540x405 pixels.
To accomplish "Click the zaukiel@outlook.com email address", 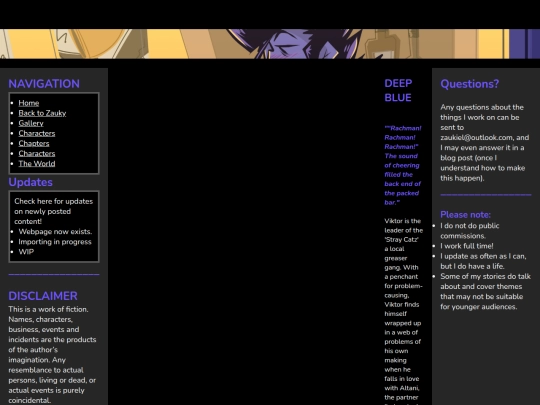I will click(x=476, y=137).
